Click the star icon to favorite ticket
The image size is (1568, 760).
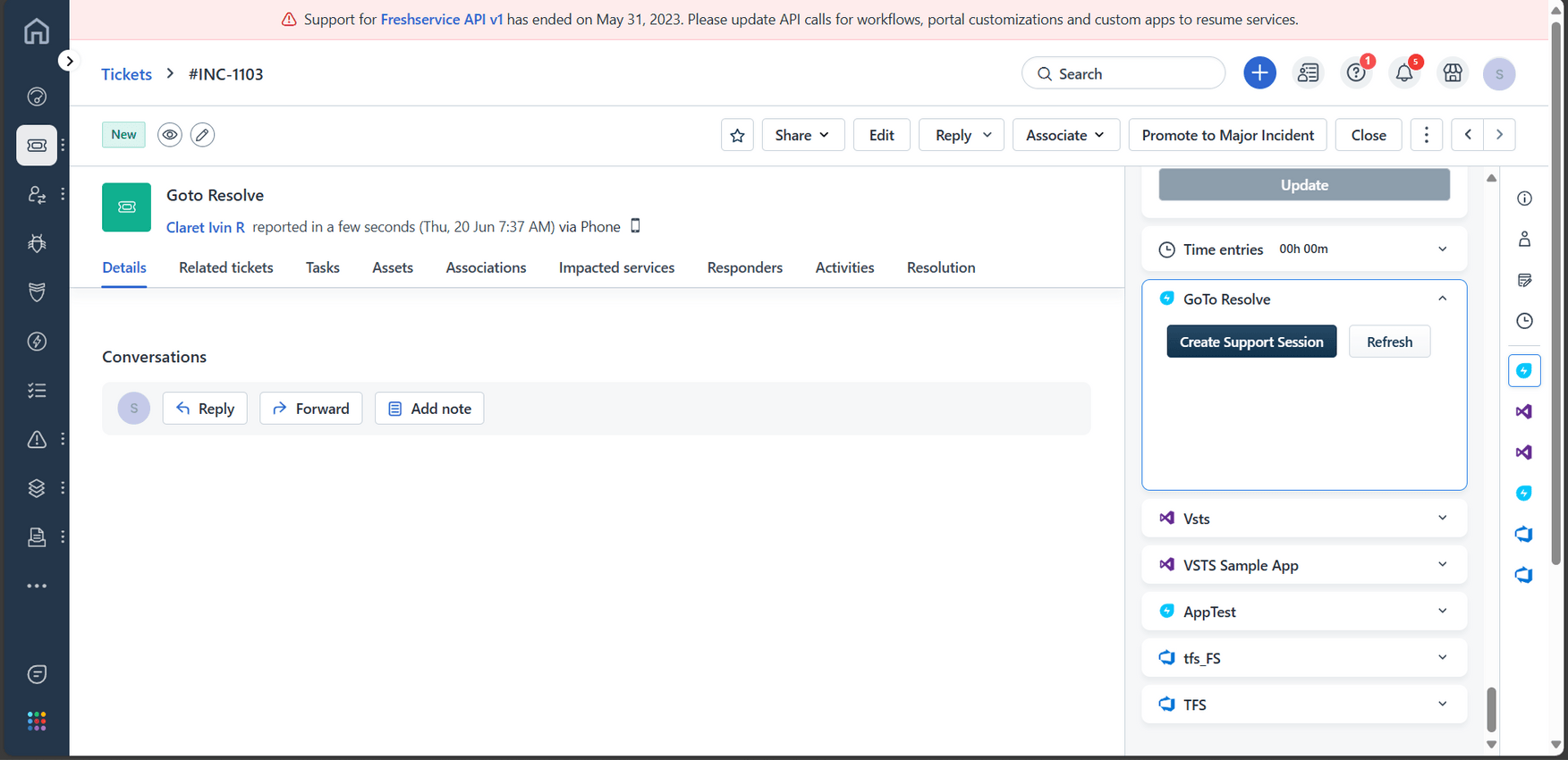tap(737, 135)
